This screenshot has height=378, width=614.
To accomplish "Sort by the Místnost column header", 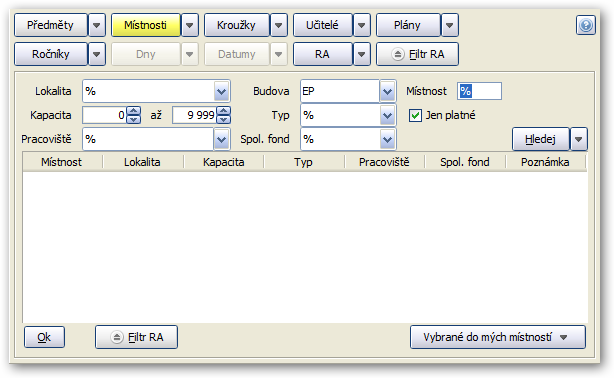I will [x=62, y=162].
